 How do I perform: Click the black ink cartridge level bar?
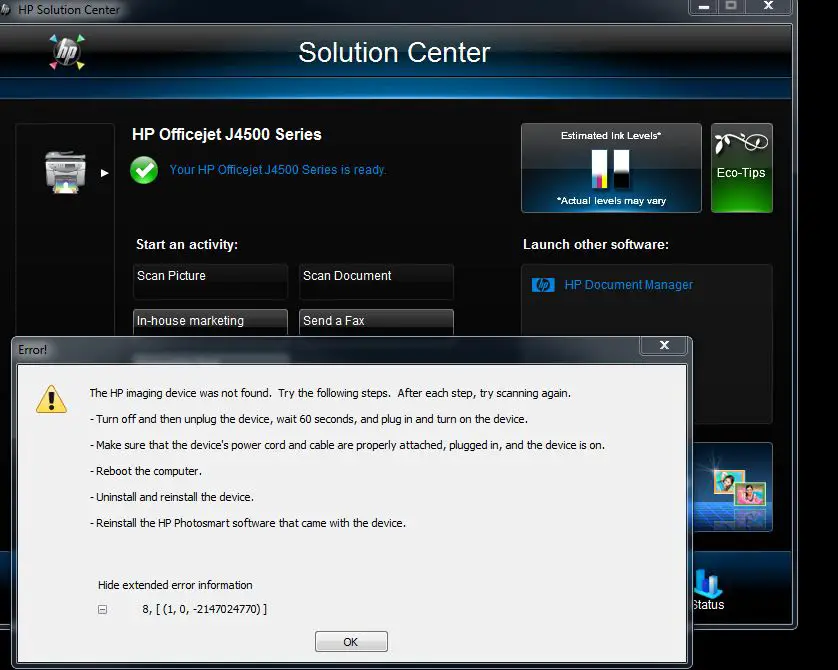click(622, 169)
